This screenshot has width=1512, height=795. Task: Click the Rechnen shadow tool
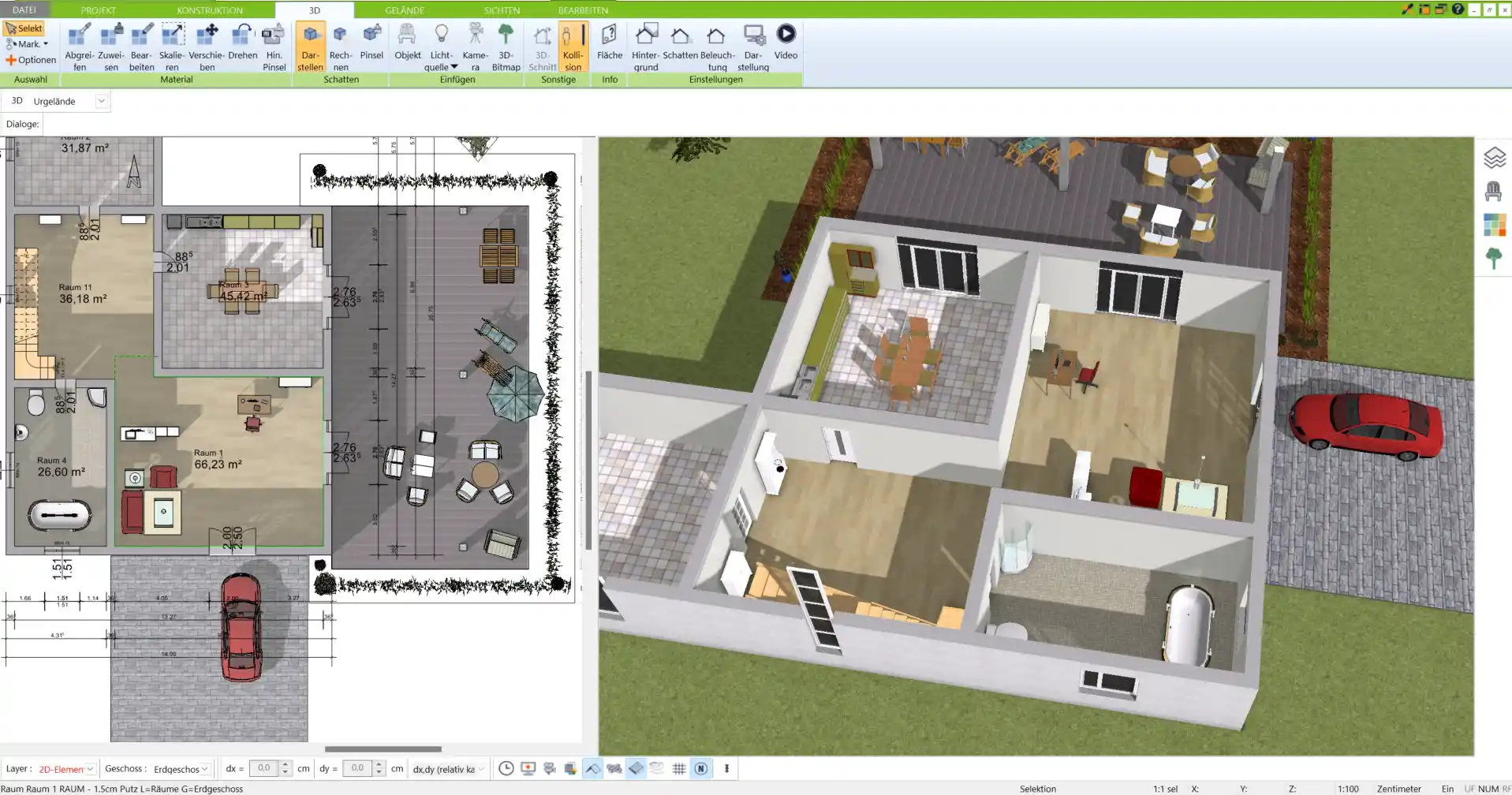point(341,47)
